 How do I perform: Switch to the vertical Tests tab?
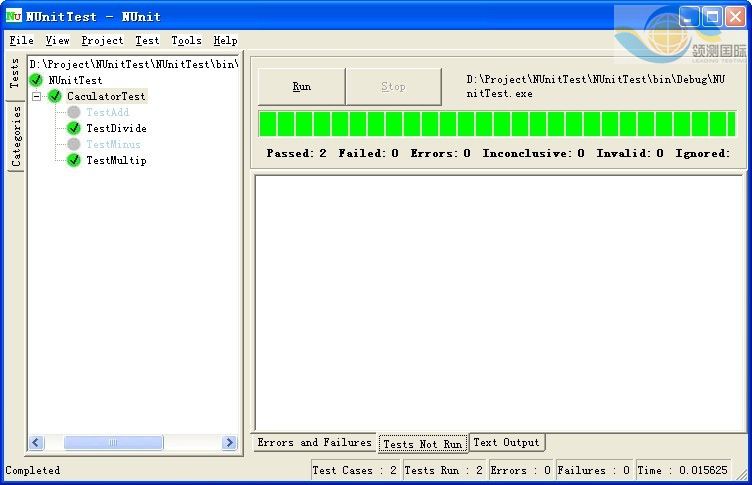click(x=15, y=73)
